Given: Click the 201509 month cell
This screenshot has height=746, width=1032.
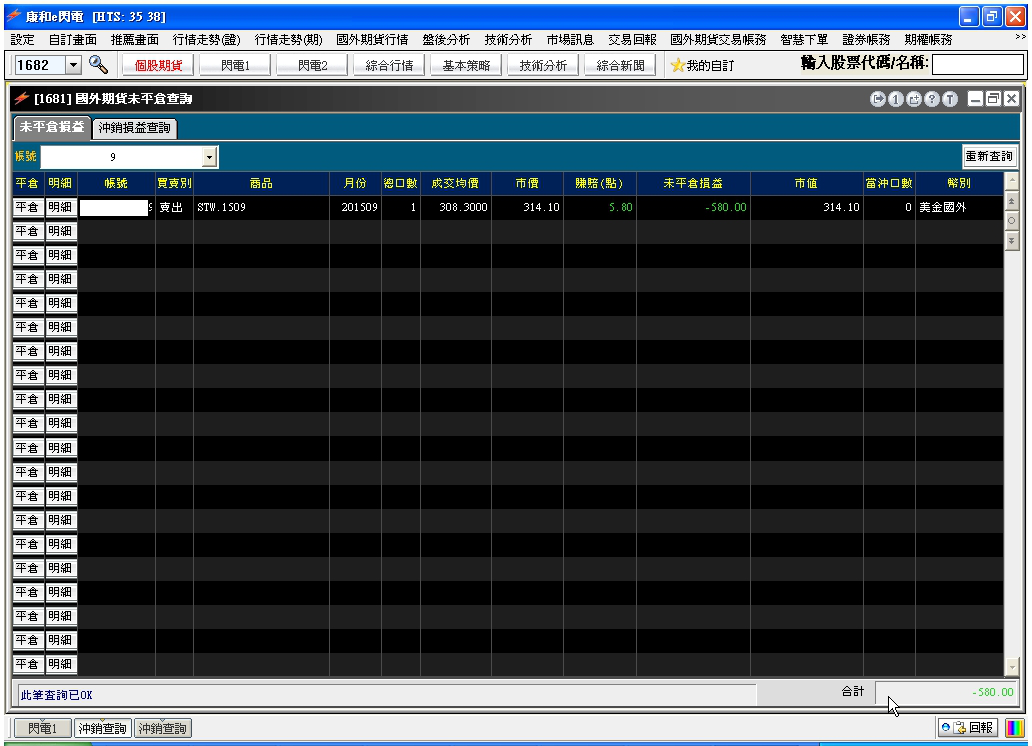Looking at the screenshot, I should point(355,207).
